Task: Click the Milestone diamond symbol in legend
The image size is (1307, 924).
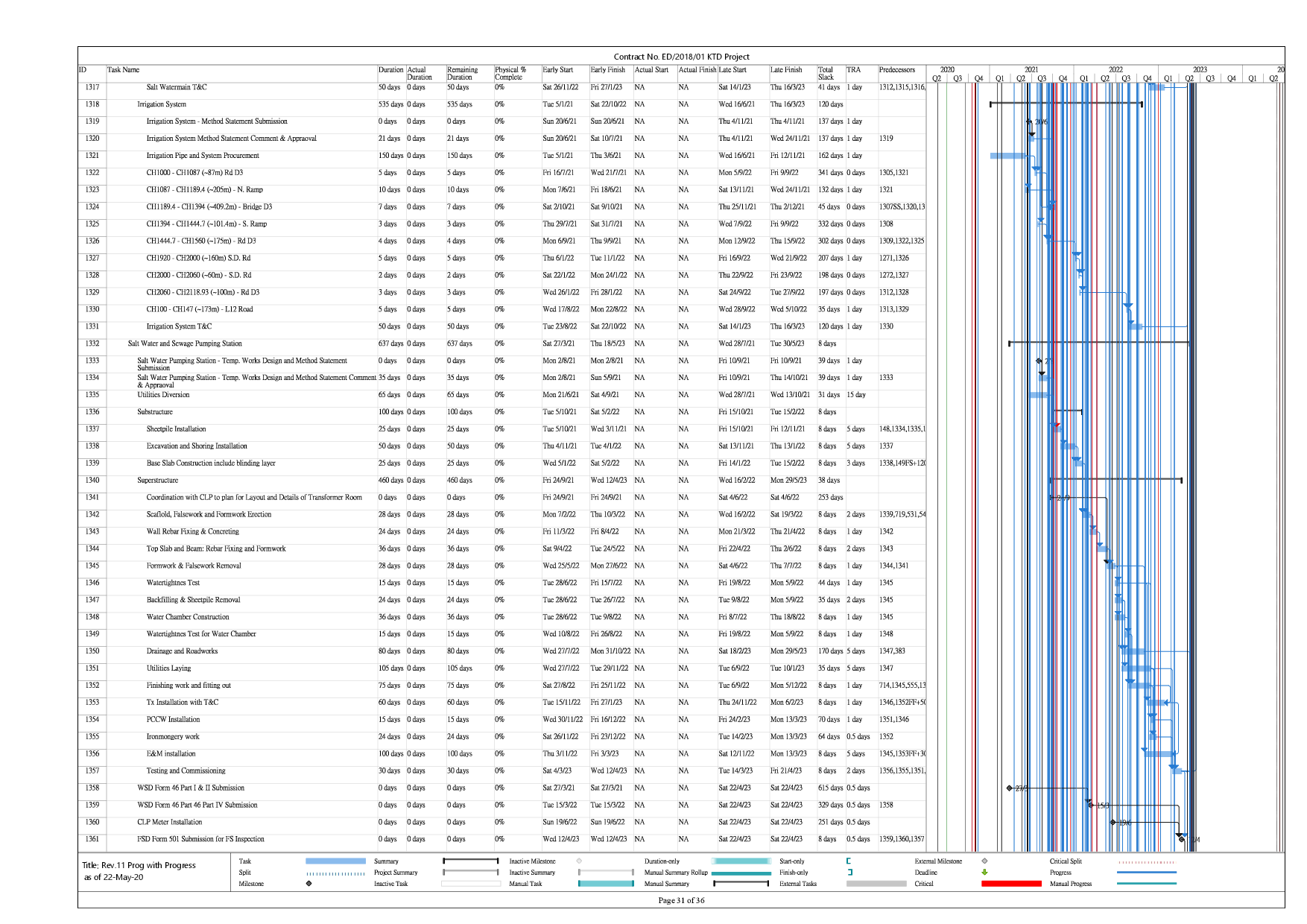Action: pos(308,884)
